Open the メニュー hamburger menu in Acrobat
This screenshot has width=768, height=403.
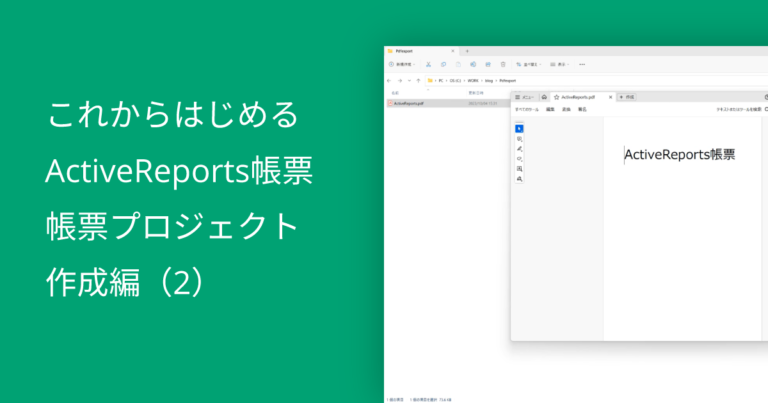[x=524, y=97]
